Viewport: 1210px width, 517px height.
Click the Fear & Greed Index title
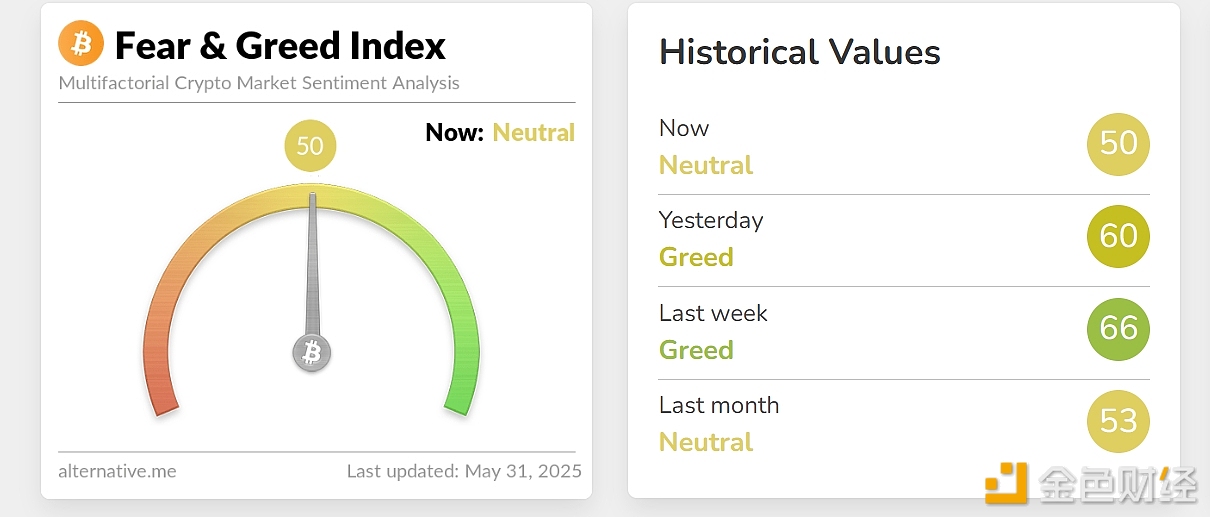pyautogui.click(x=280, y=46)
